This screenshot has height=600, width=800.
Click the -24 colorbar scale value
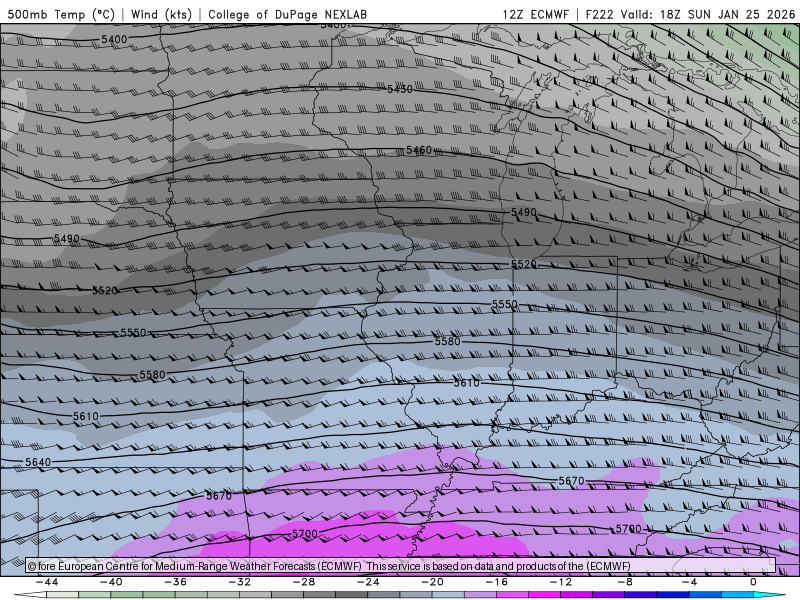tap(368, 582)
